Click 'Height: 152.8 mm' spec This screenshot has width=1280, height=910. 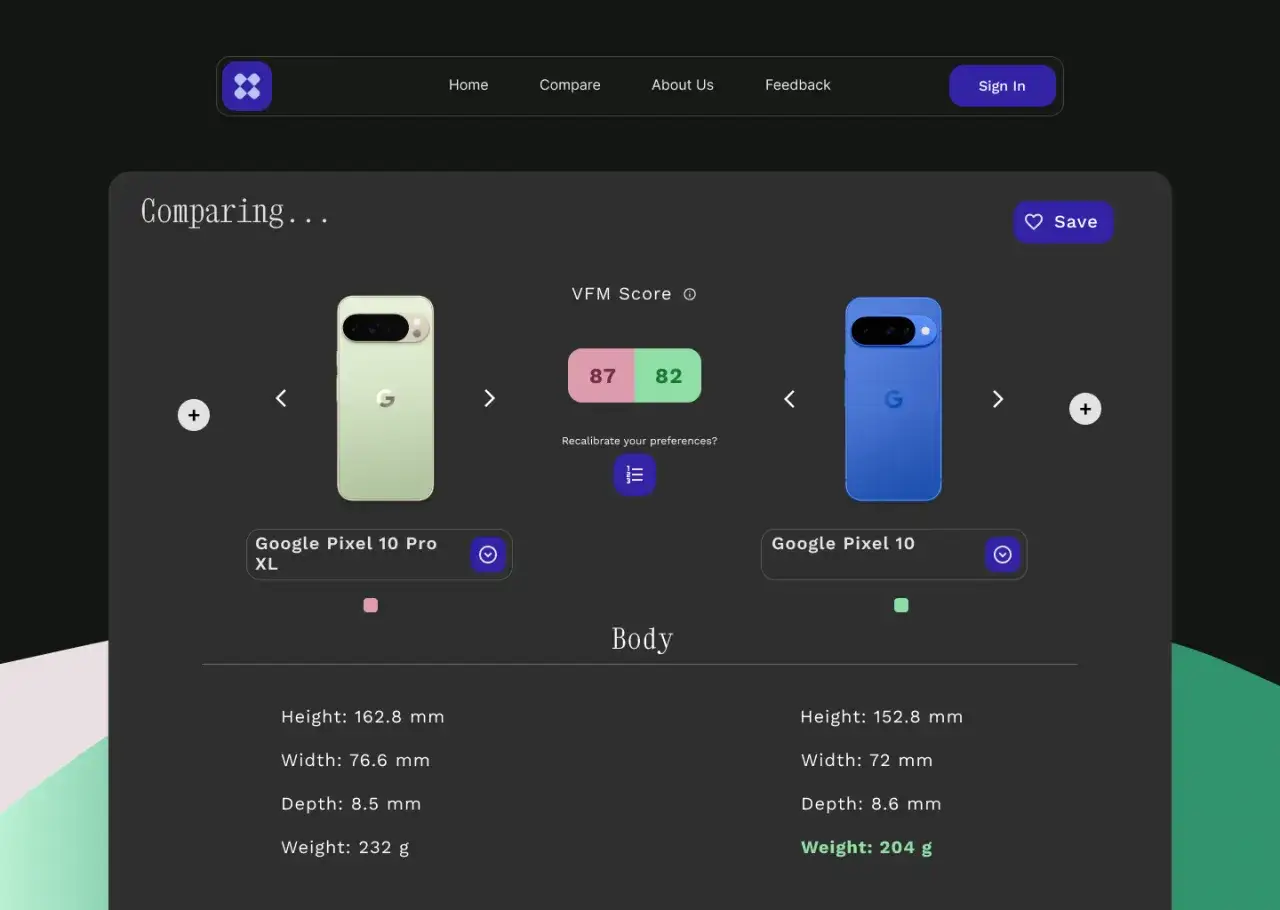(882, 717)
